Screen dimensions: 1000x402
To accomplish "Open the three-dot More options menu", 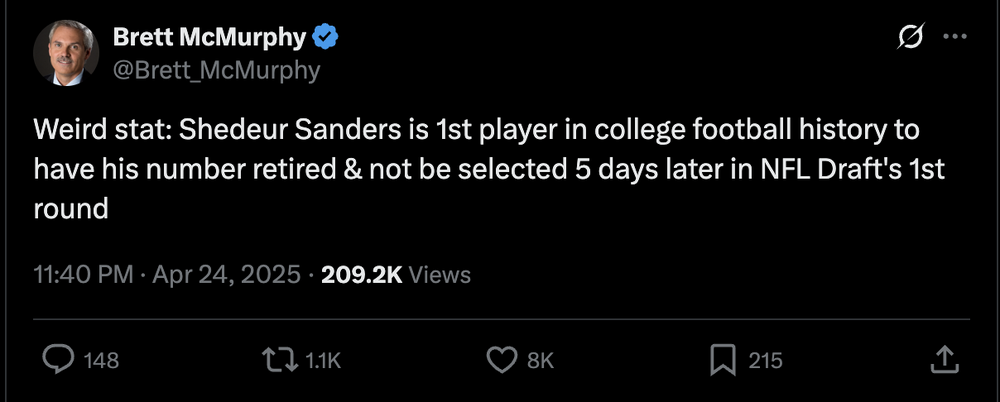I will tap(955, 37).
